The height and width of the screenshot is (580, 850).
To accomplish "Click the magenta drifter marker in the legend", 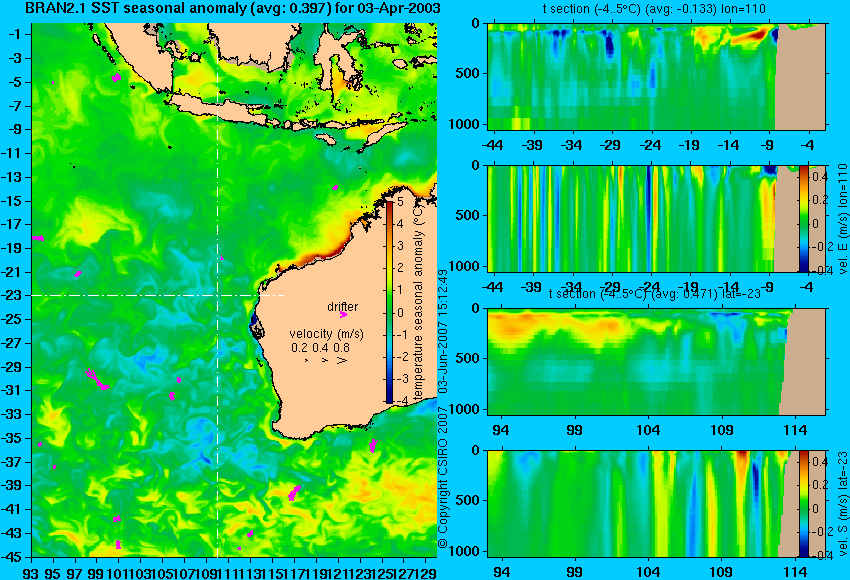I will [343, 315].
